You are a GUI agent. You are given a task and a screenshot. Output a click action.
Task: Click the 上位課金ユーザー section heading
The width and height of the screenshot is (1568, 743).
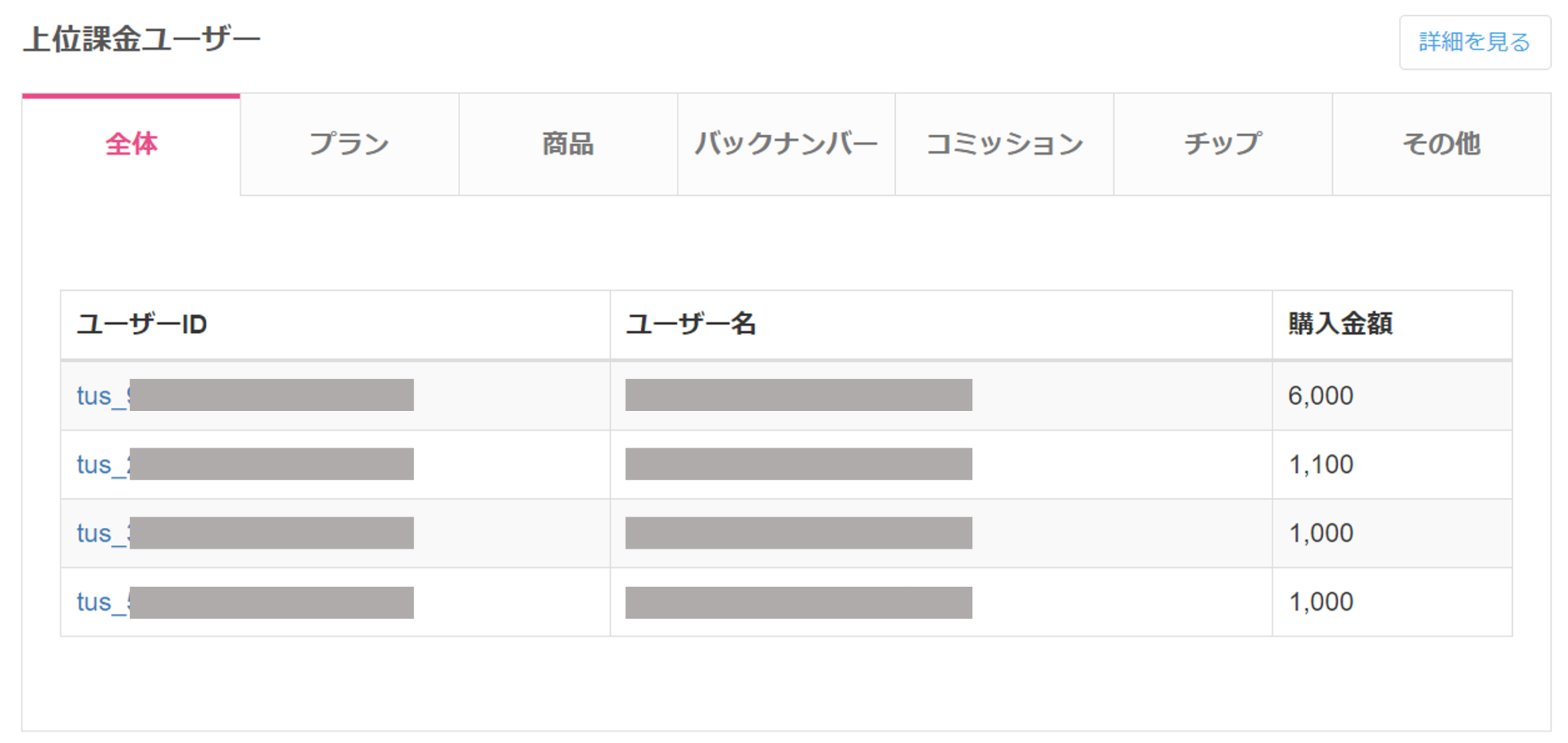142,40
